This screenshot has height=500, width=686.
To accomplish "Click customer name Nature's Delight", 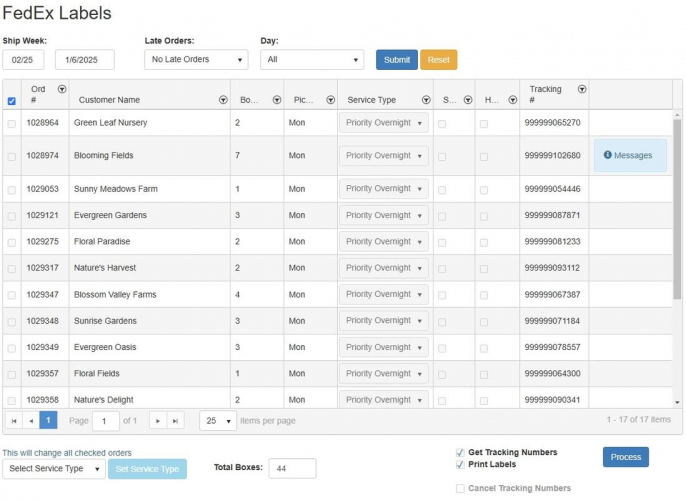I will 104,400.
